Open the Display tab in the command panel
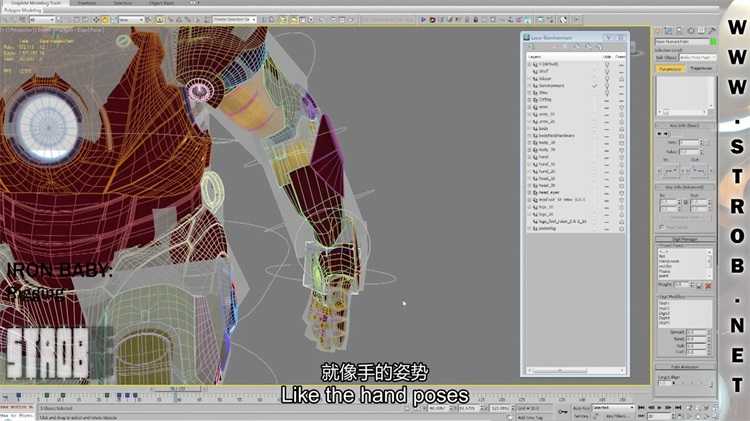 click(701, 31)
